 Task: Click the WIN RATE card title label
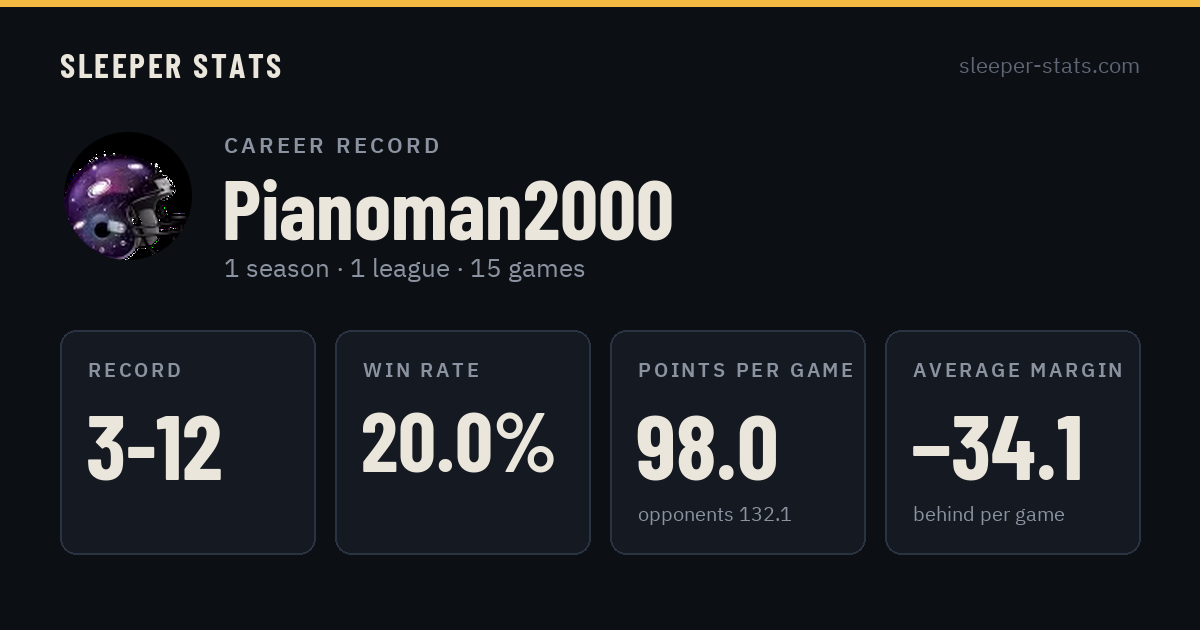point(422,371)
